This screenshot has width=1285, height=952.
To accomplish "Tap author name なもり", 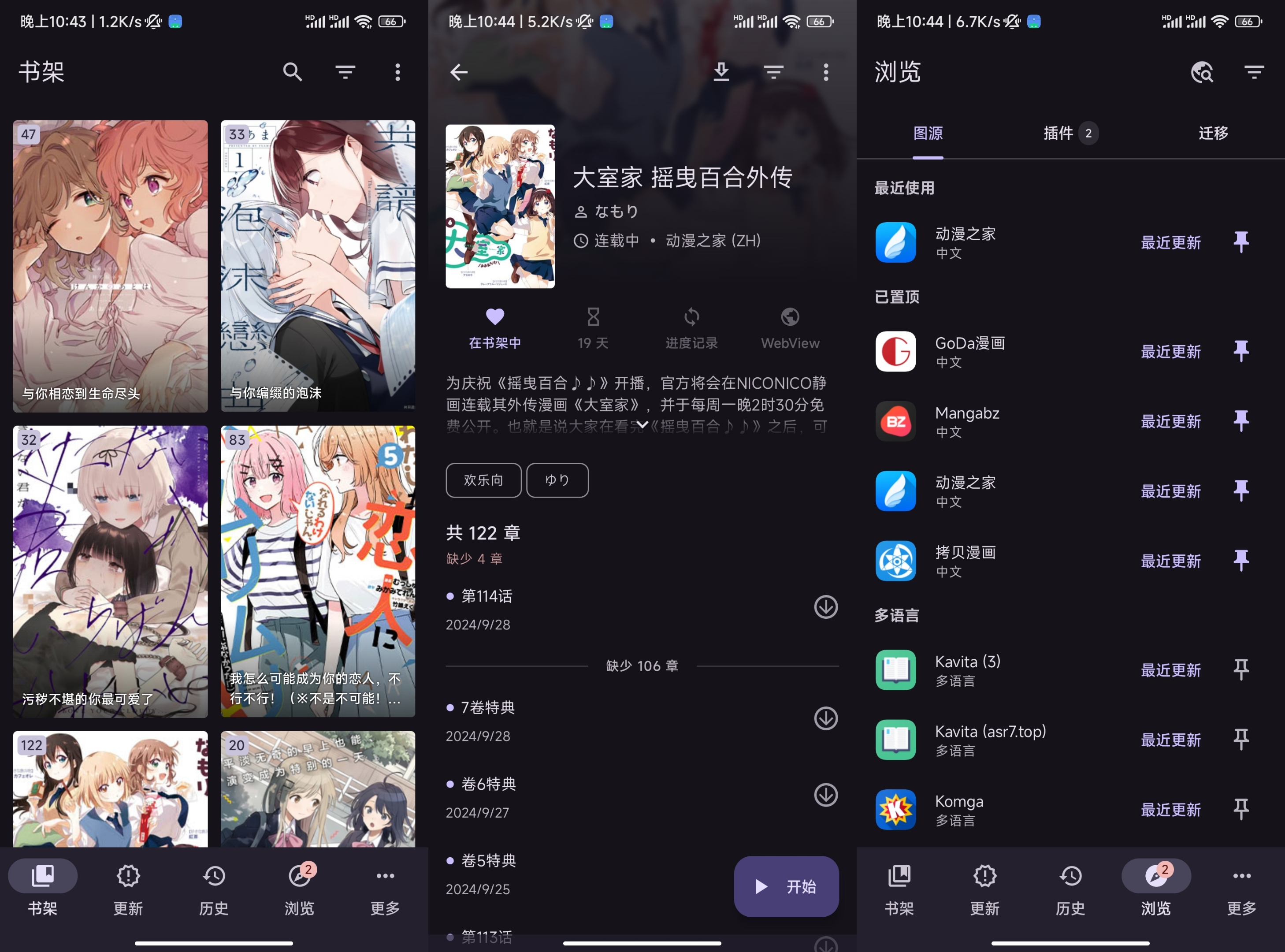I will tap(617, 212).
